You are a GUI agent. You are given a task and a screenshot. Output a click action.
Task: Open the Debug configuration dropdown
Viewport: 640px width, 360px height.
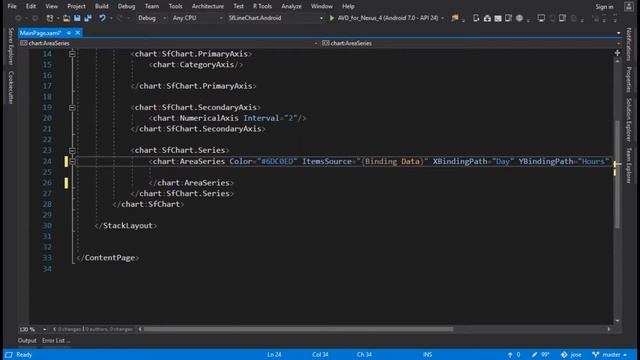152,18
